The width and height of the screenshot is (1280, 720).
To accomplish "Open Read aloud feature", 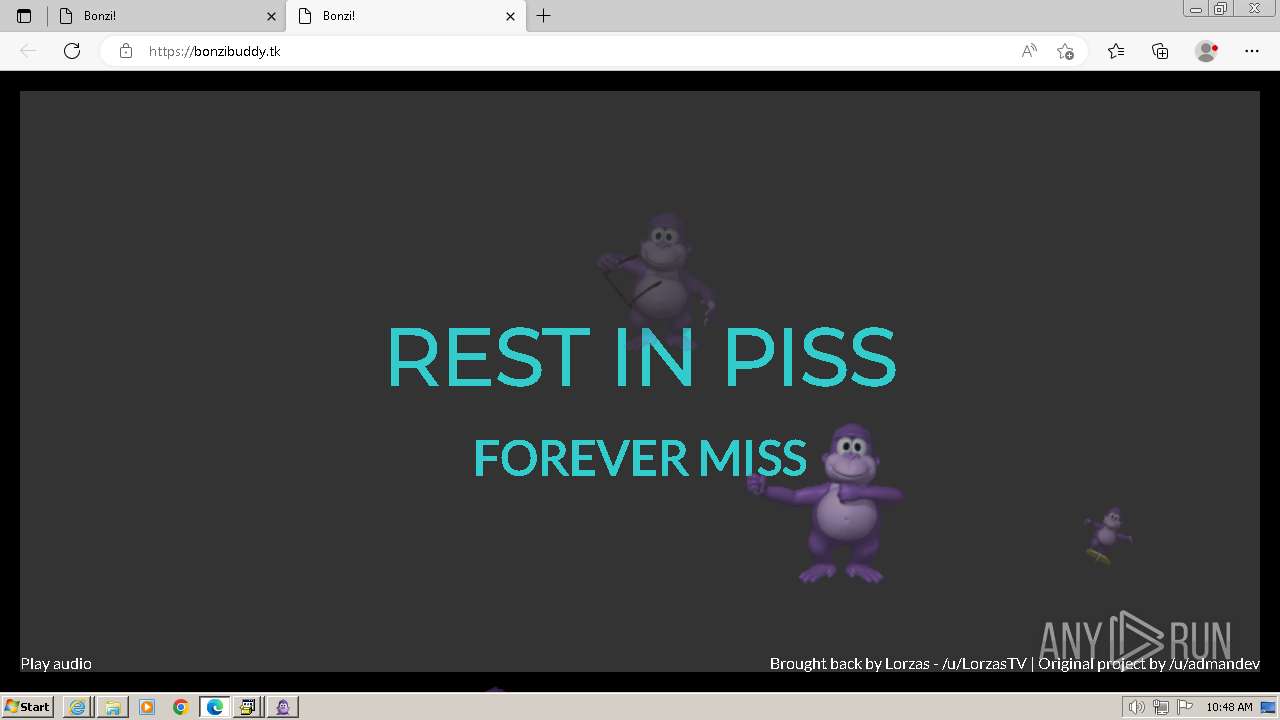I will click(x=1029, y=51).
